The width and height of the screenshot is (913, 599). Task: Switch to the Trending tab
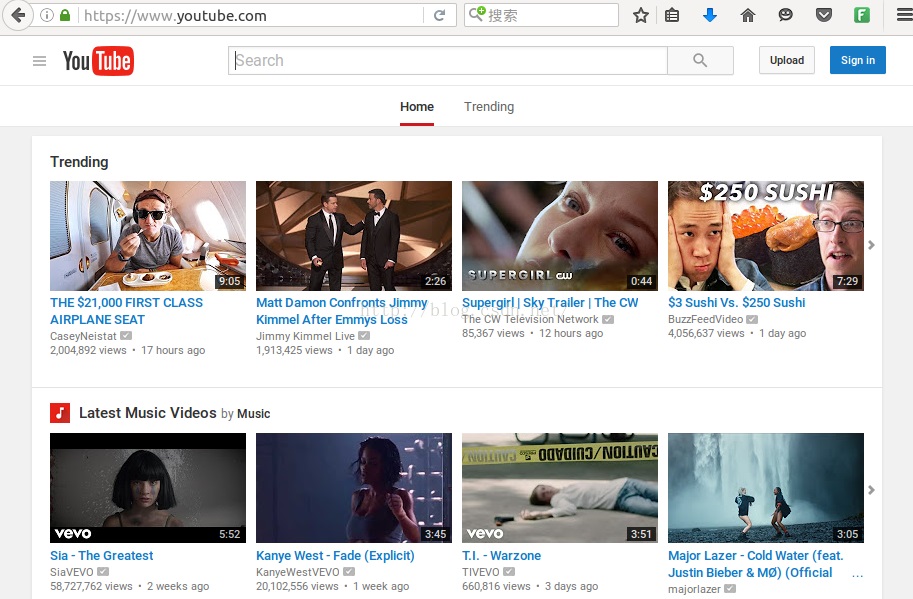coord(489,107)
